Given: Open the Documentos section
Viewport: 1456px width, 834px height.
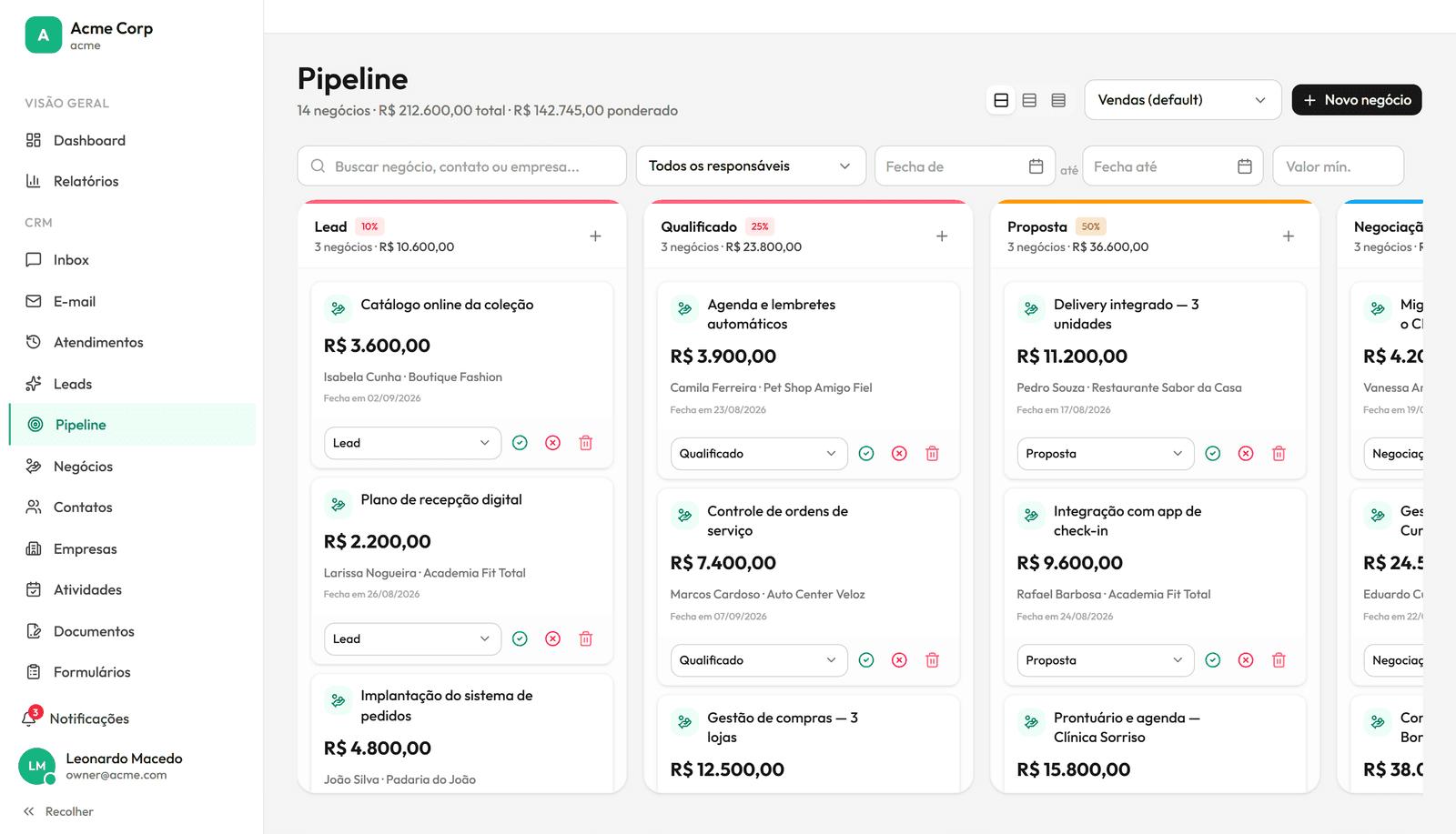Looking at the screenshot, I should (132, 631).
